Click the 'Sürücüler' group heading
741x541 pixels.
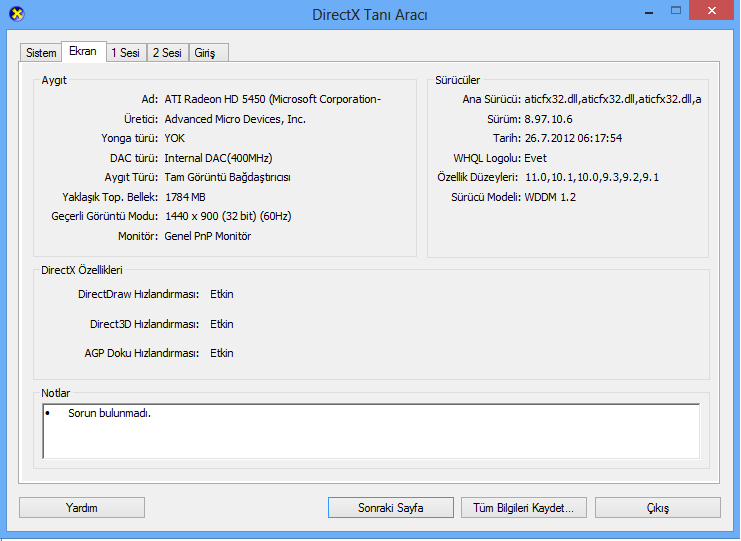pyautogui.click(x=457, y=80)
